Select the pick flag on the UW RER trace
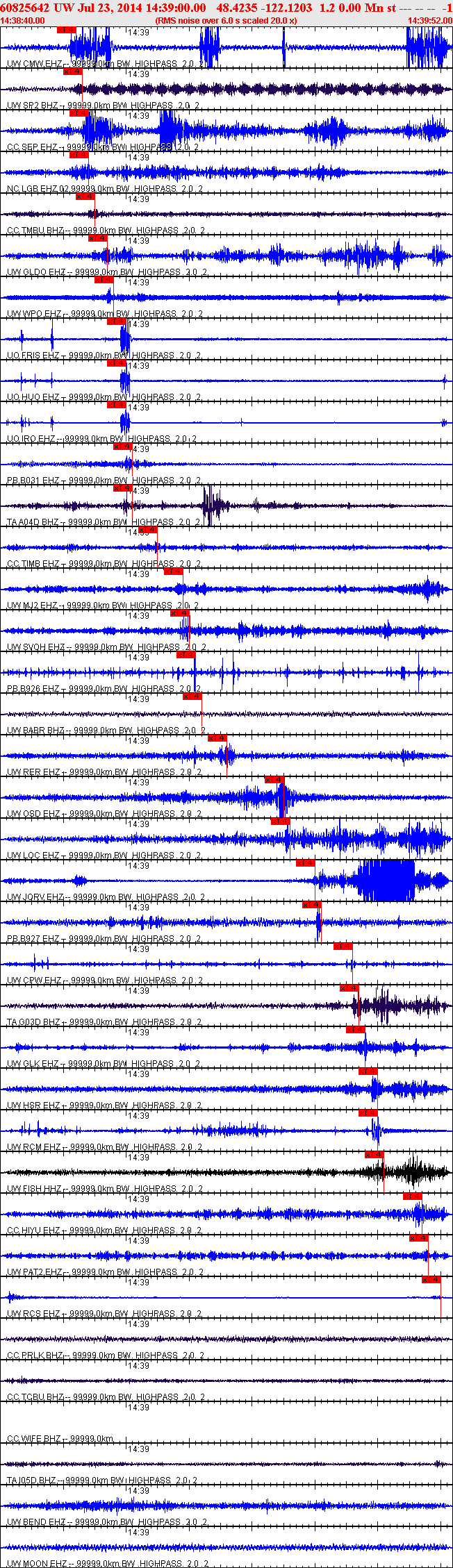453x1568 pixels. [x=217, y=738]
